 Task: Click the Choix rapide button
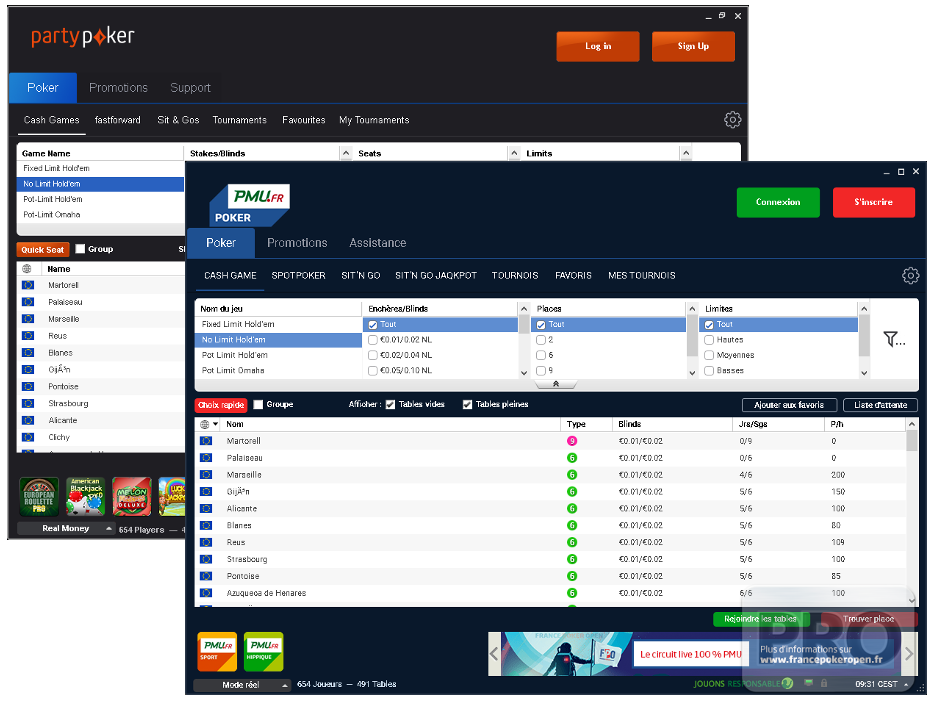click(x=221, y=405)
